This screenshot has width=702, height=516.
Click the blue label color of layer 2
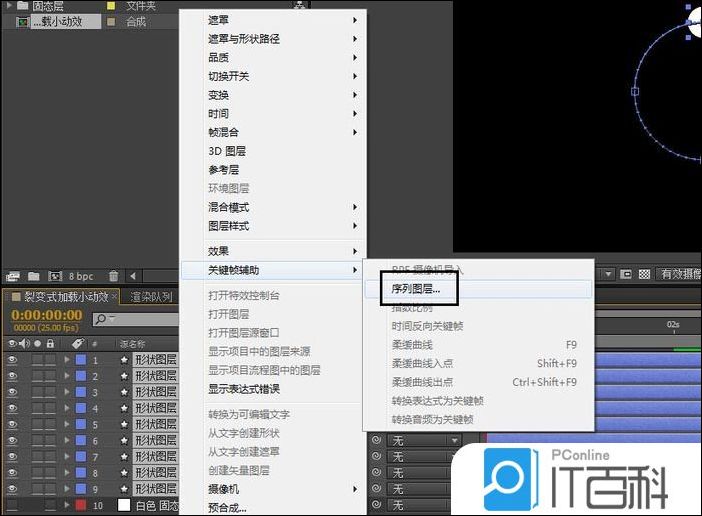(x=81, y=376)
